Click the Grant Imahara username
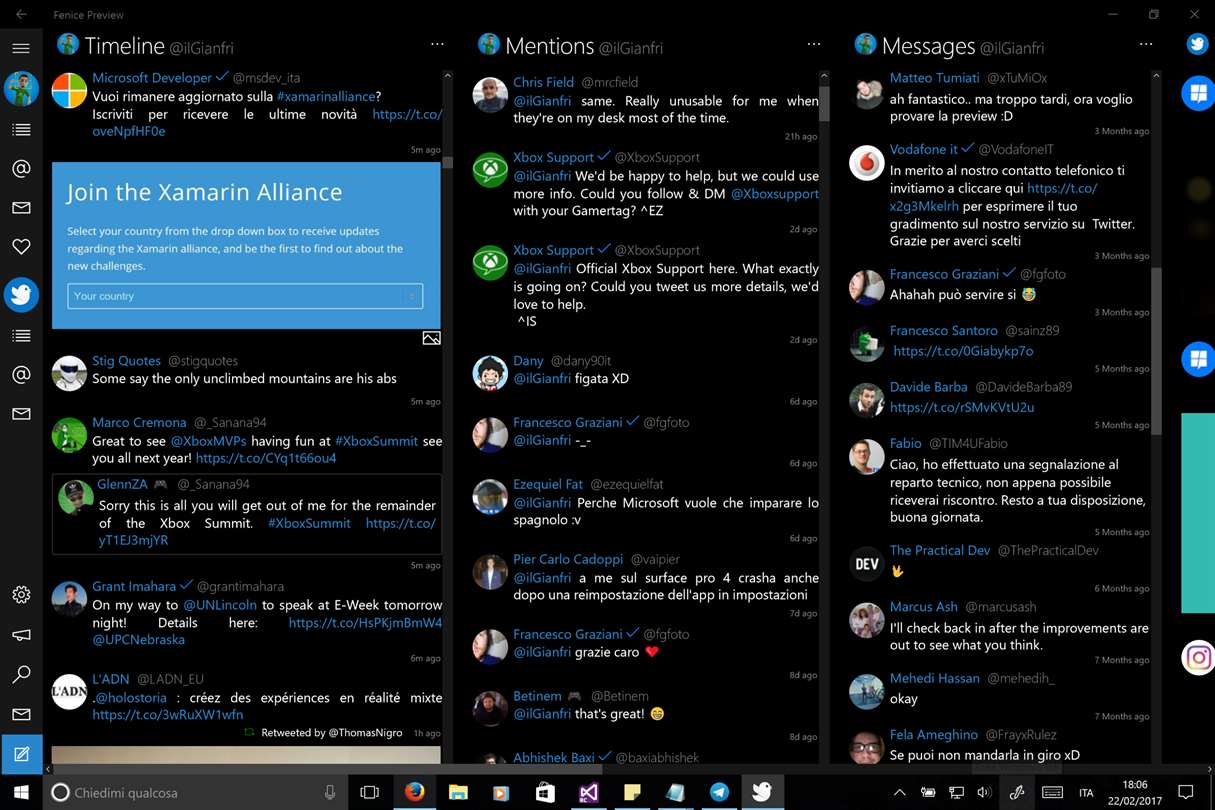 [x=135, y=586]
